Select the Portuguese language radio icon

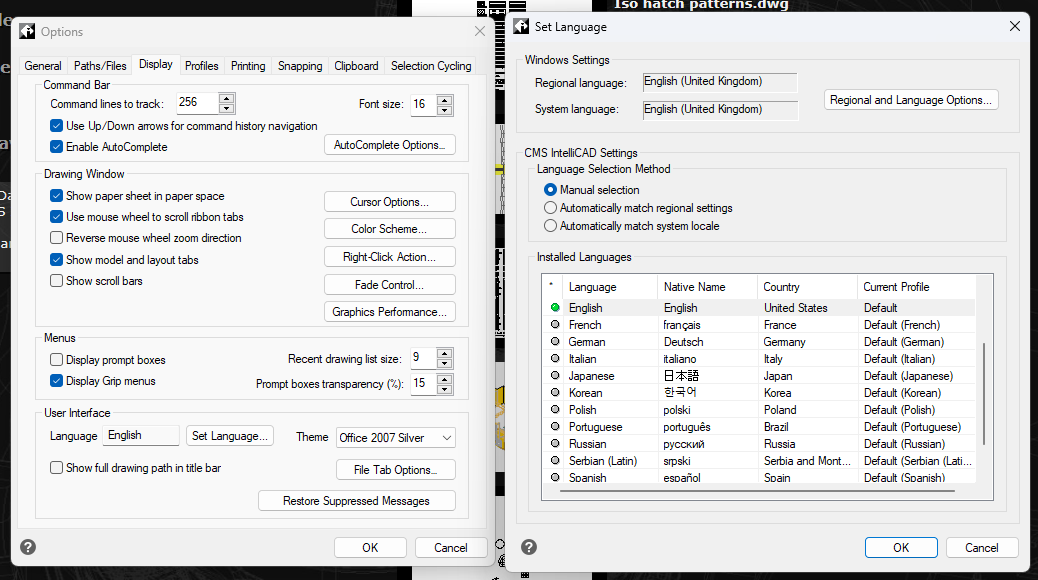555,426
